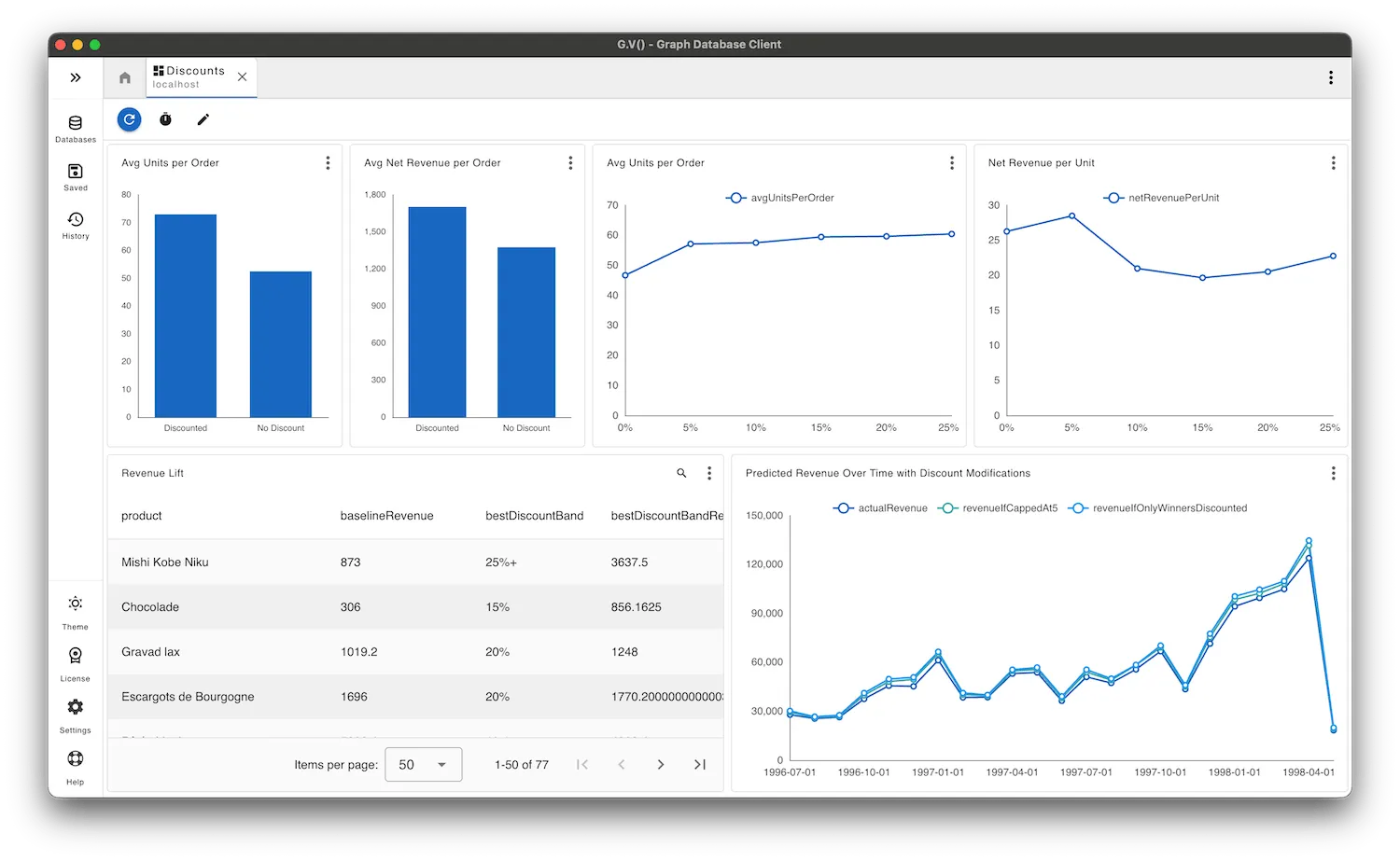This screenshot has width=1400, height=861.
Task: Open Settings in the sidebar
Action: pyautogui.click(x=76, y=717)
